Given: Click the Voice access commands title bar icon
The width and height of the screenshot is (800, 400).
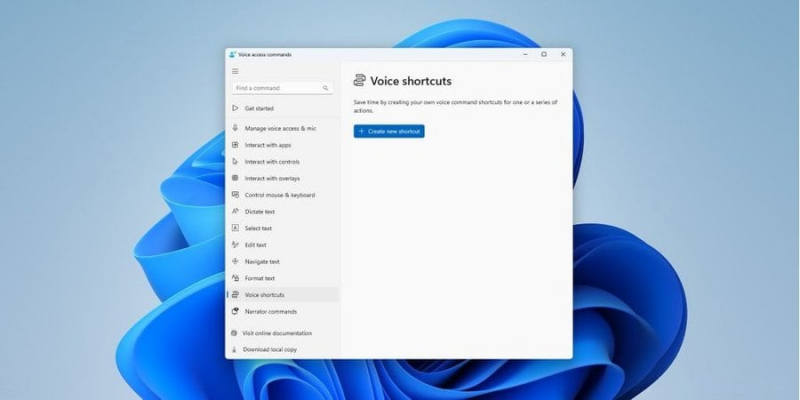Looking at the screenshot, I should point(233,55).
